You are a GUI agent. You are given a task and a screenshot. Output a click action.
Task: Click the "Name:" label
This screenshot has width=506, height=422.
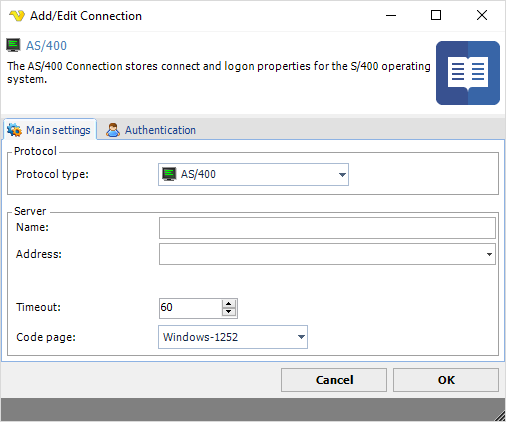(32, 227)
